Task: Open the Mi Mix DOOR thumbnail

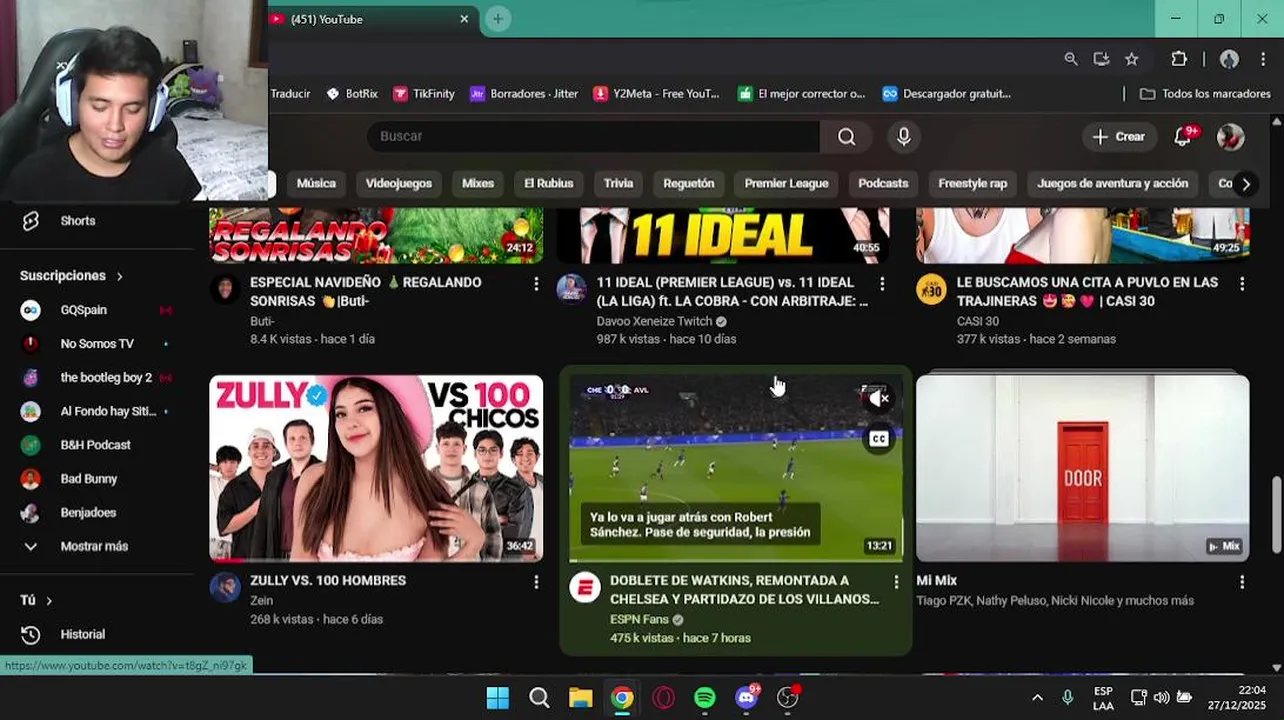Action: (1083, 468)
